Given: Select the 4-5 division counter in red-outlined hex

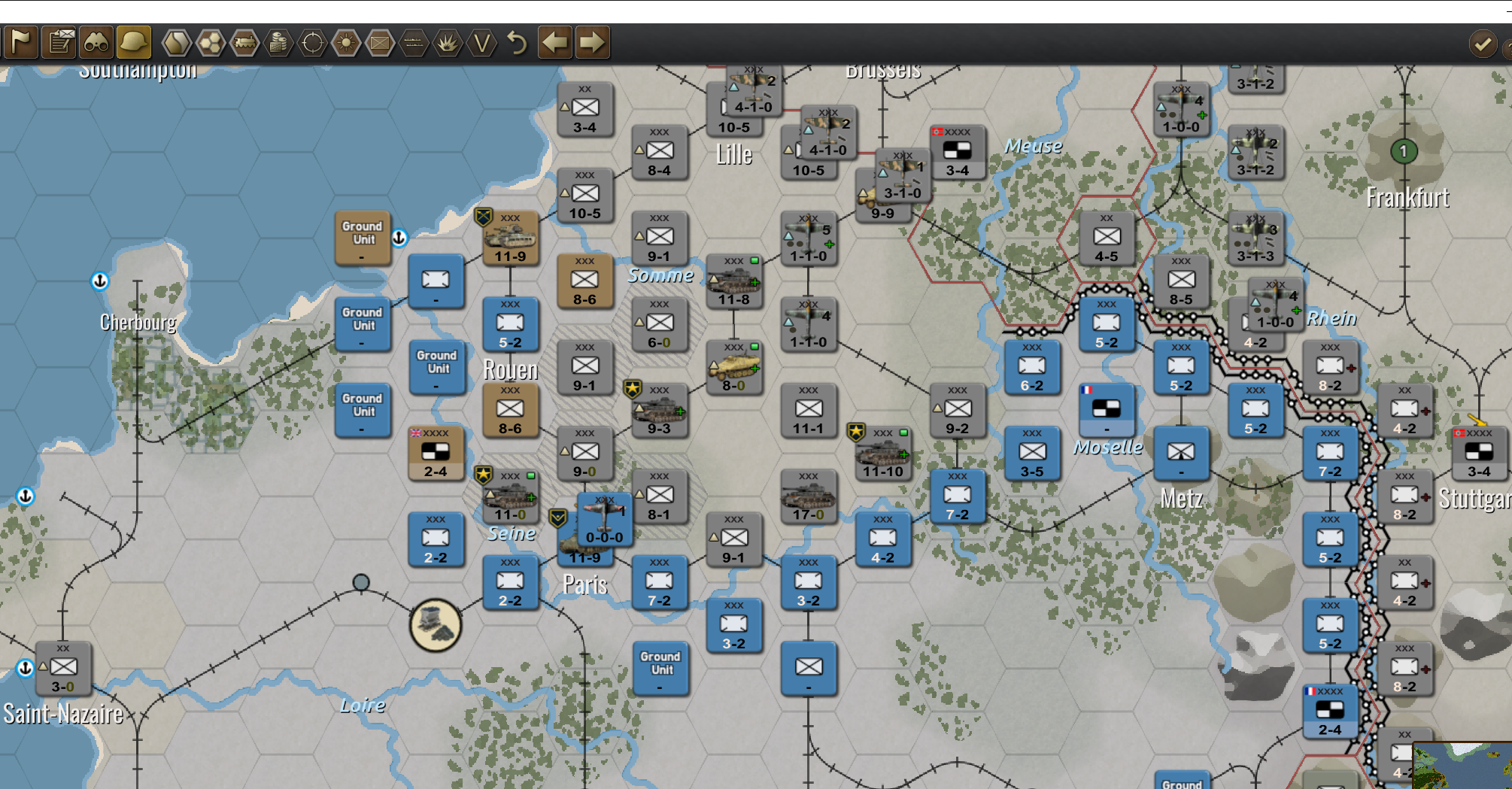Looking at the screenshot, I should (1106, 238).
